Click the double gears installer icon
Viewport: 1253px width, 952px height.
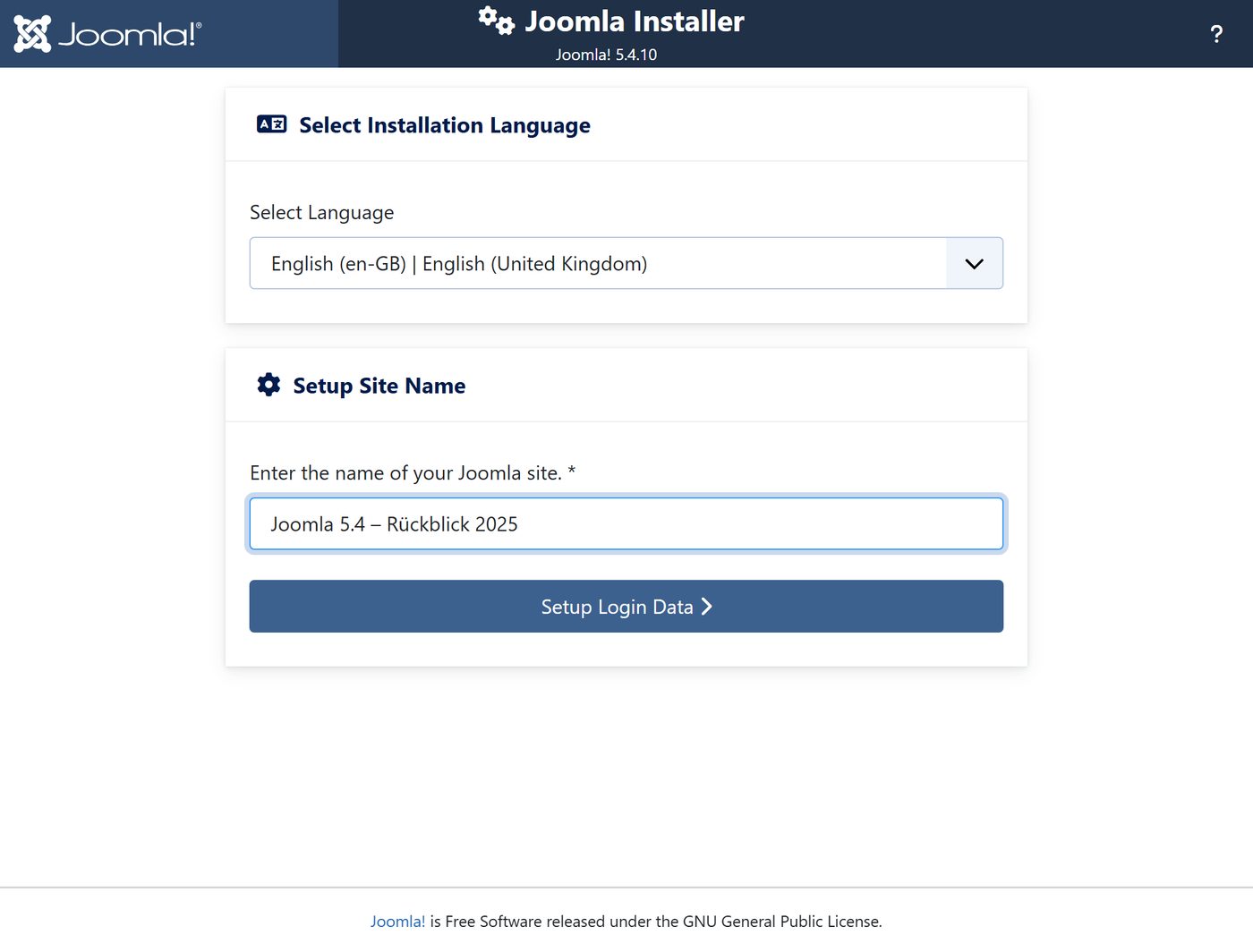[x=496, y=21]
